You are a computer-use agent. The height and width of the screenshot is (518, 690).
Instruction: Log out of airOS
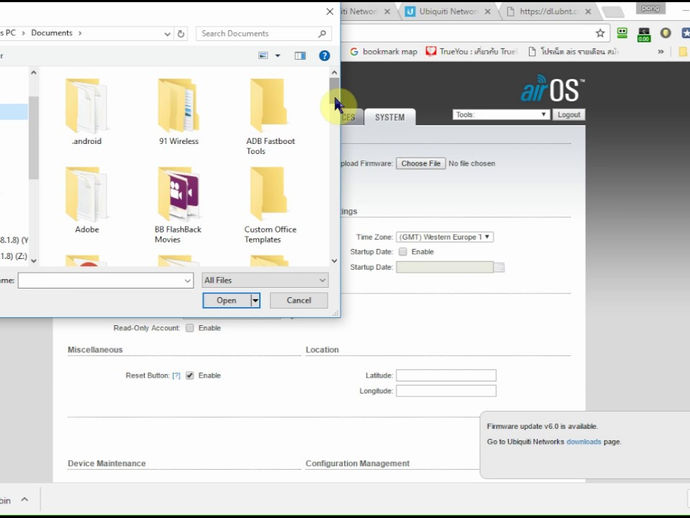[569, 115]
